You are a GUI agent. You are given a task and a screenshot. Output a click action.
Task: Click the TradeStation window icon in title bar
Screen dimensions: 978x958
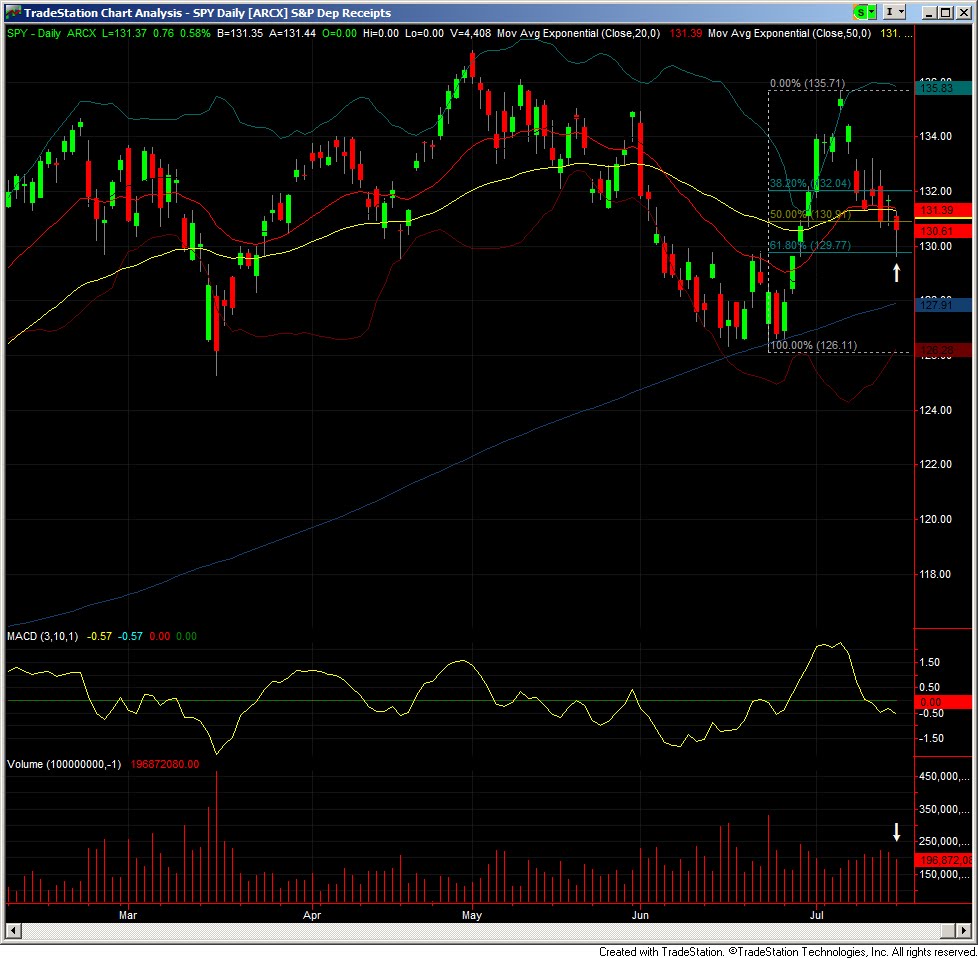tap(13, 12)
